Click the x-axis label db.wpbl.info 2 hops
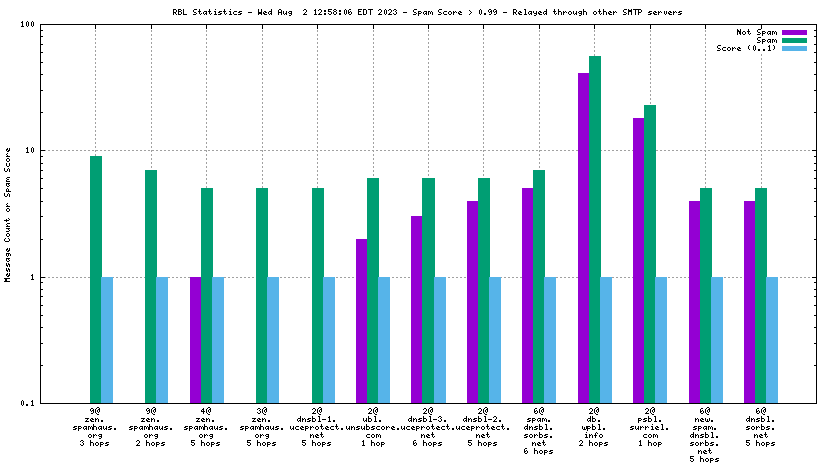This screenshot has width=832, height=468. (594, 427)
